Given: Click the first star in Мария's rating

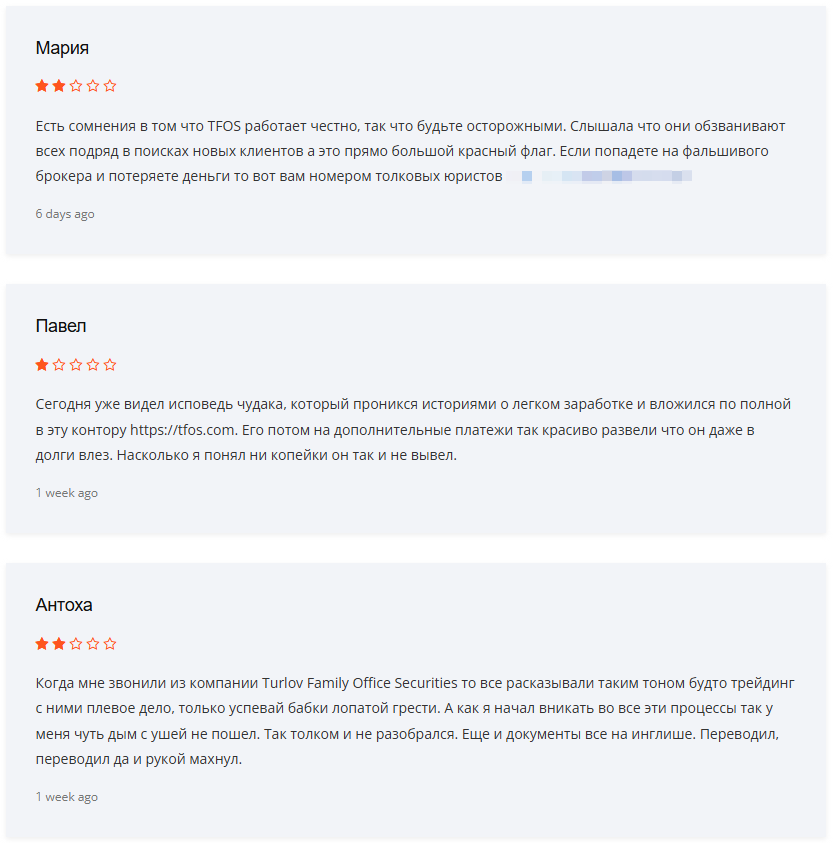Looking at the screenshot, I should pos(42,86).
